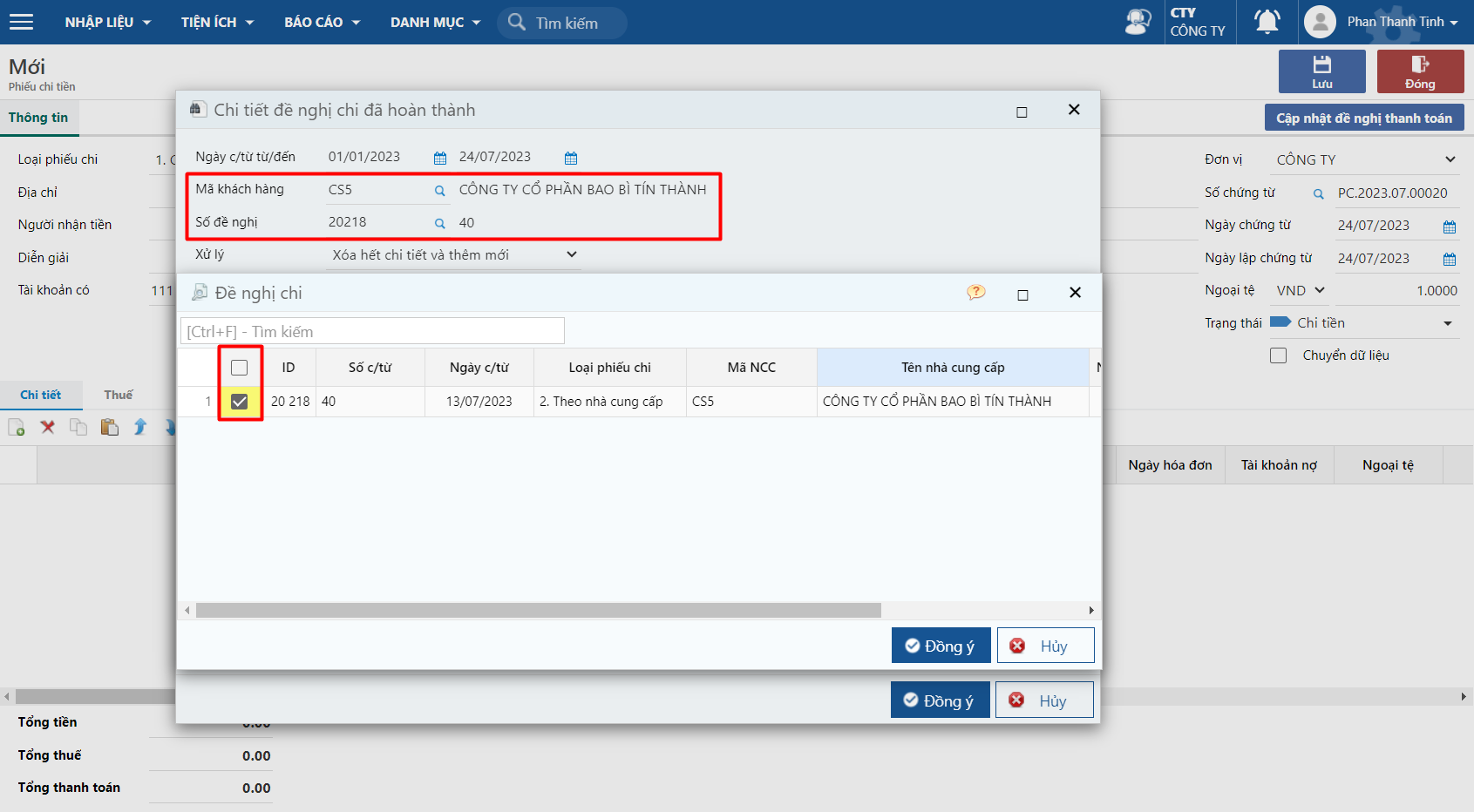Open calendar picker for start date 01/01/2023

point(440,158)
